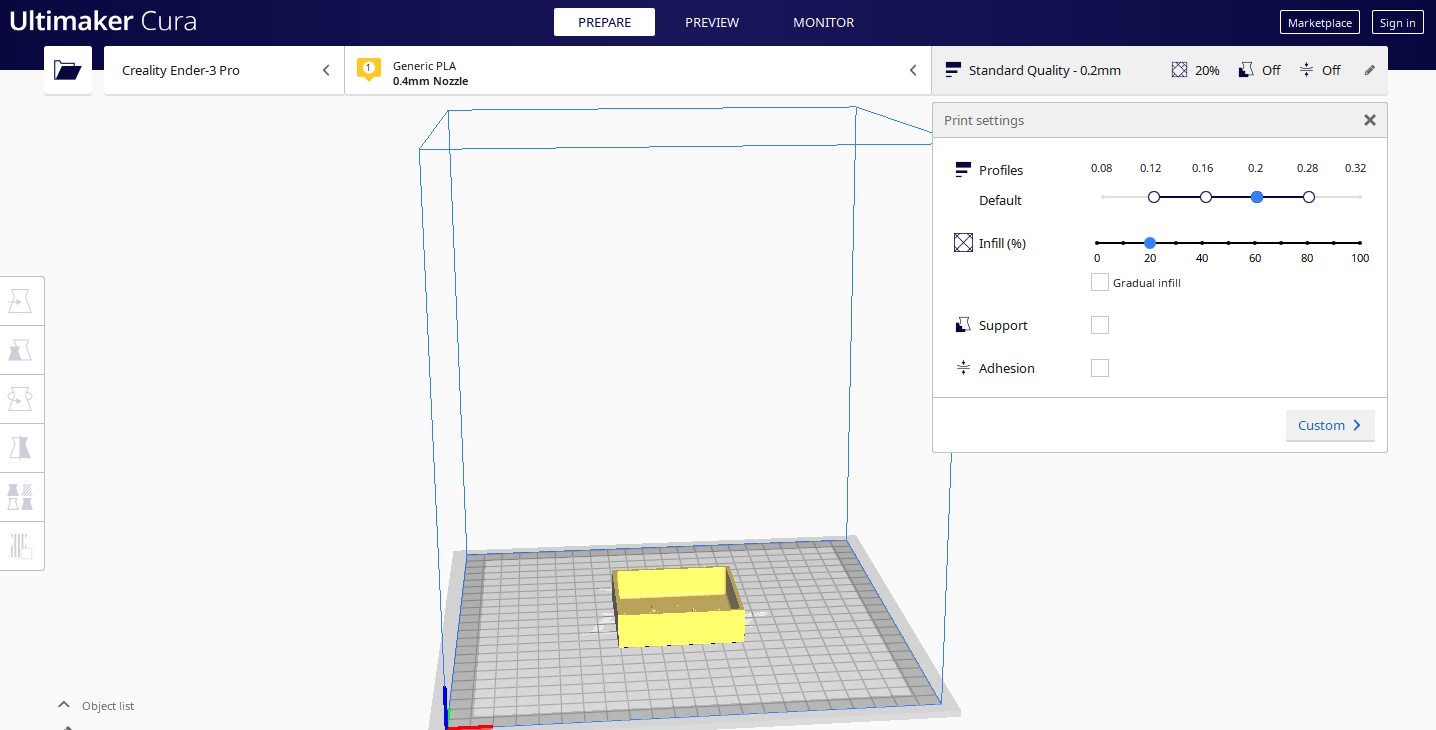Image resolution: width=1436 pixels, height=730 pixels.
Task: Collapse the Standard Quality print settings dropdown
Action: click(1159, 70)
